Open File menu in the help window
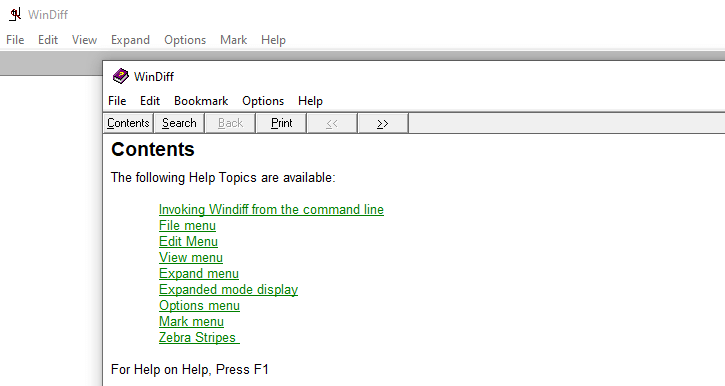 pos(117,101)
